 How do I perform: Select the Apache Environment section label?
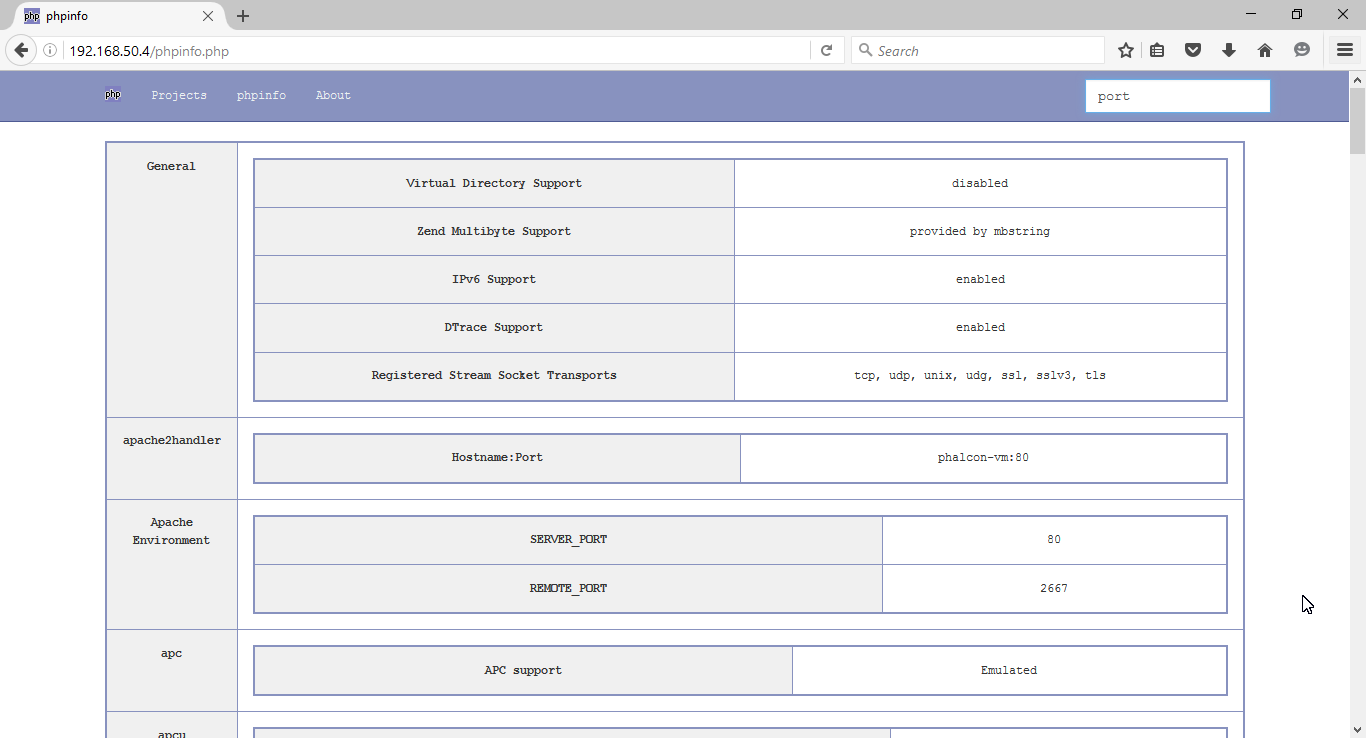tap(171, 531)
